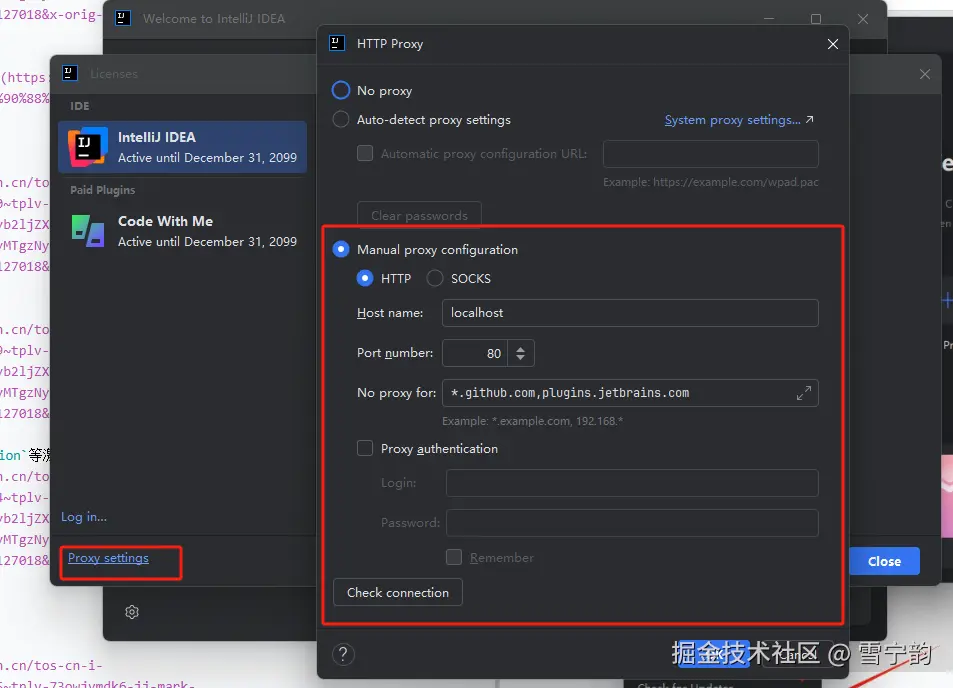Click Licenses window title icon
Viewport: 953px width, 688px height.
(70, 74)
